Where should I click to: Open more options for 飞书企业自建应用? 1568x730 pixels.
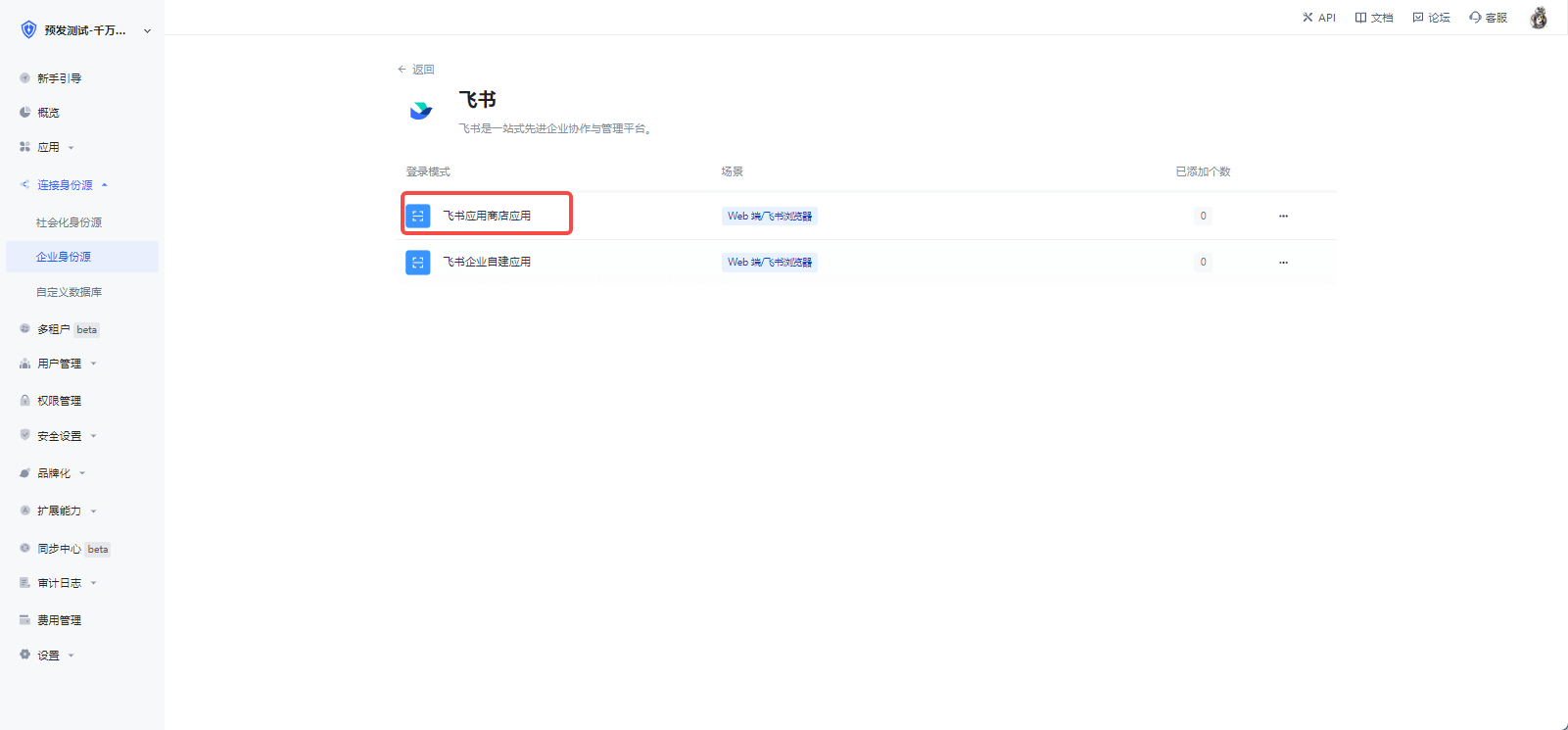pos(1283,263)
